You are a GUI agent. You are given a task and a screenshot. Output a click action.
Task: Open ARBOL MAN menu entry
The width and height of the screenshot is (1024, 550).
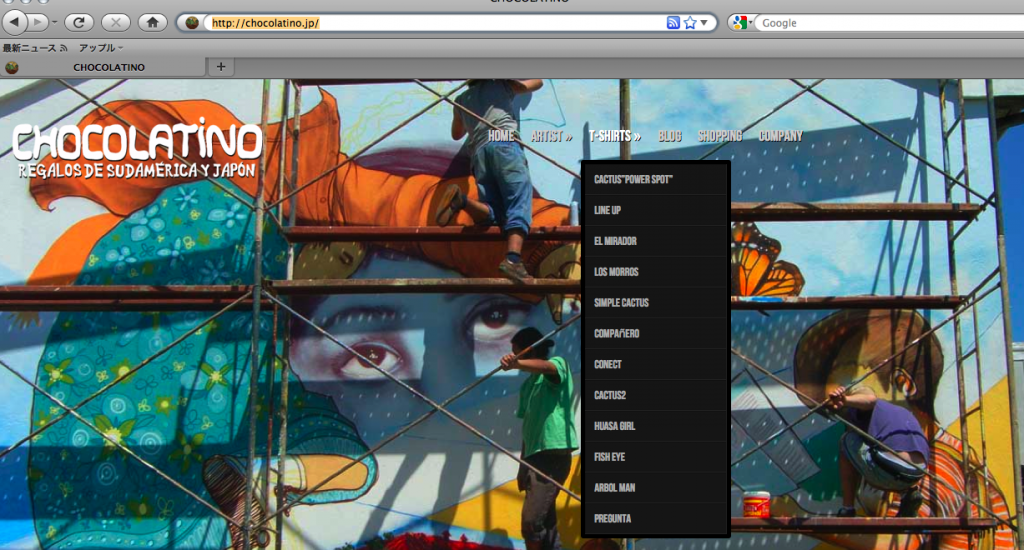pyautogui.click(x=656, y=487)
